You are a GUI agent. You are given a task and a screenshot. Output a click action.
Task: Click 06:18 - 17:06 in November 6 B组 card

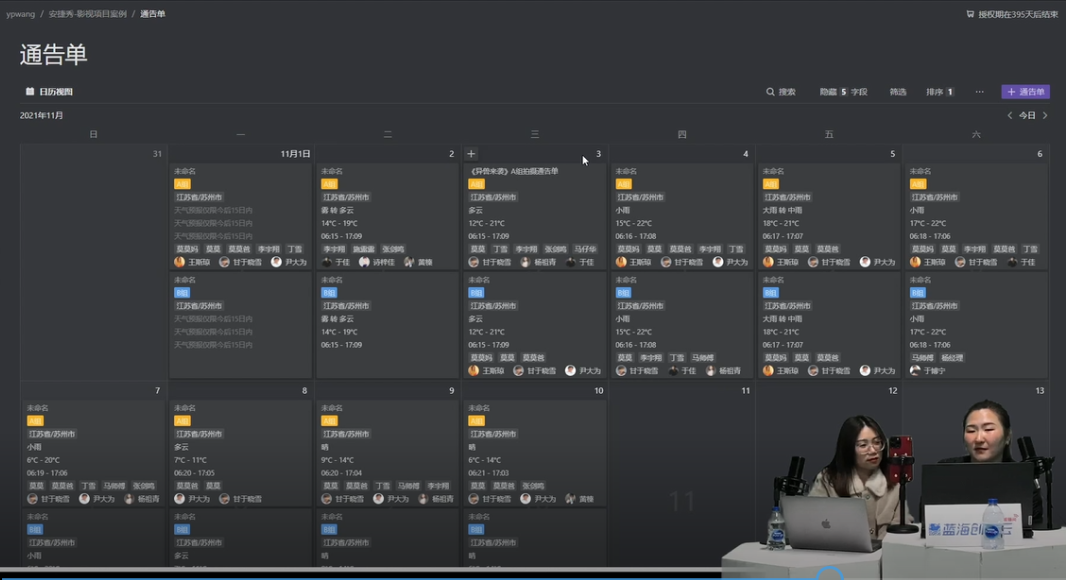coord(931,345)
